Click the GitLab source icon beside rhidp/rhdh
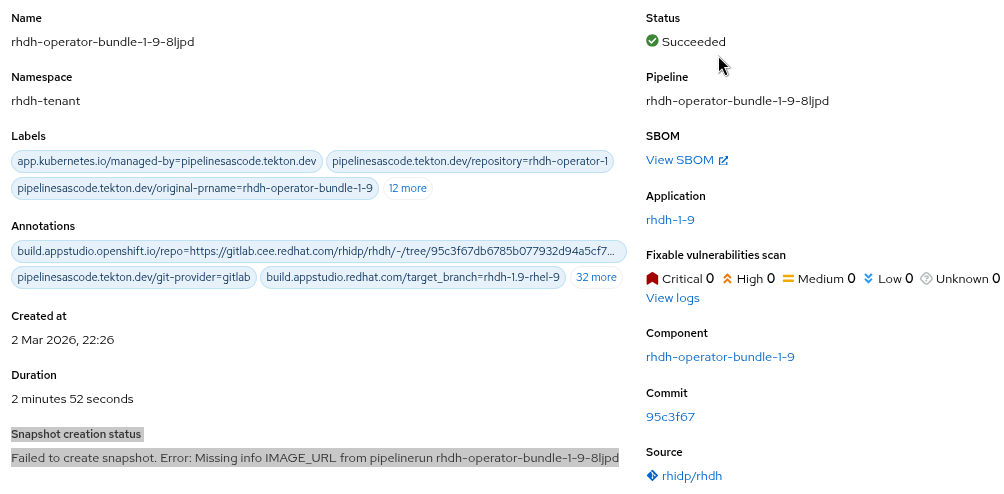The width and height of the screenshot is (1004, 494). [x=652, y=476]
